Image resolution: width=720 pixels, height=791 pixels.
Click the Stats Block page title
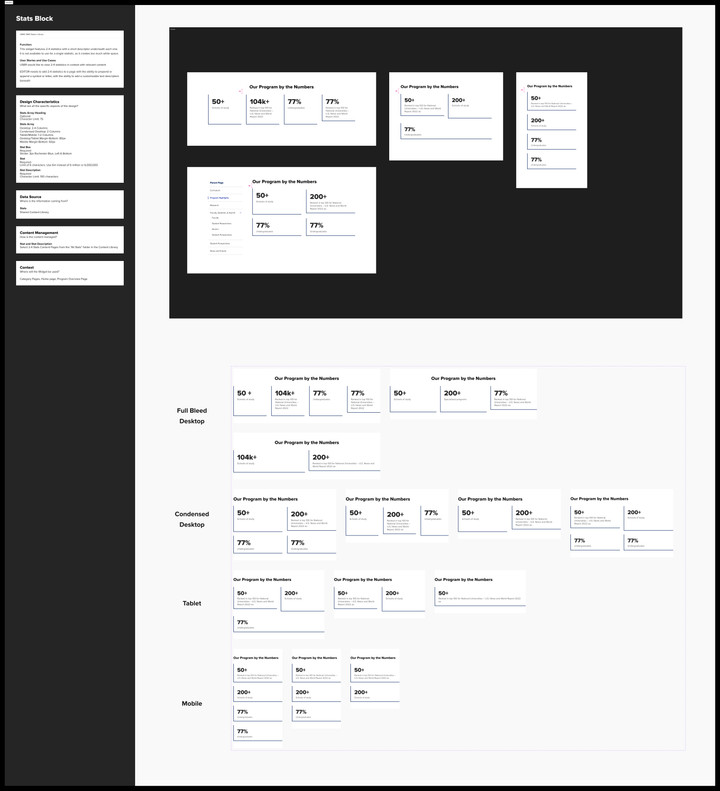34,19
